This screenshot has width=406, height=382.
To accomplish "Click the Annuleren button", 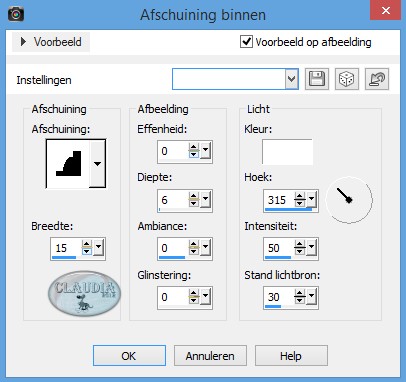I will click(210, 356).
